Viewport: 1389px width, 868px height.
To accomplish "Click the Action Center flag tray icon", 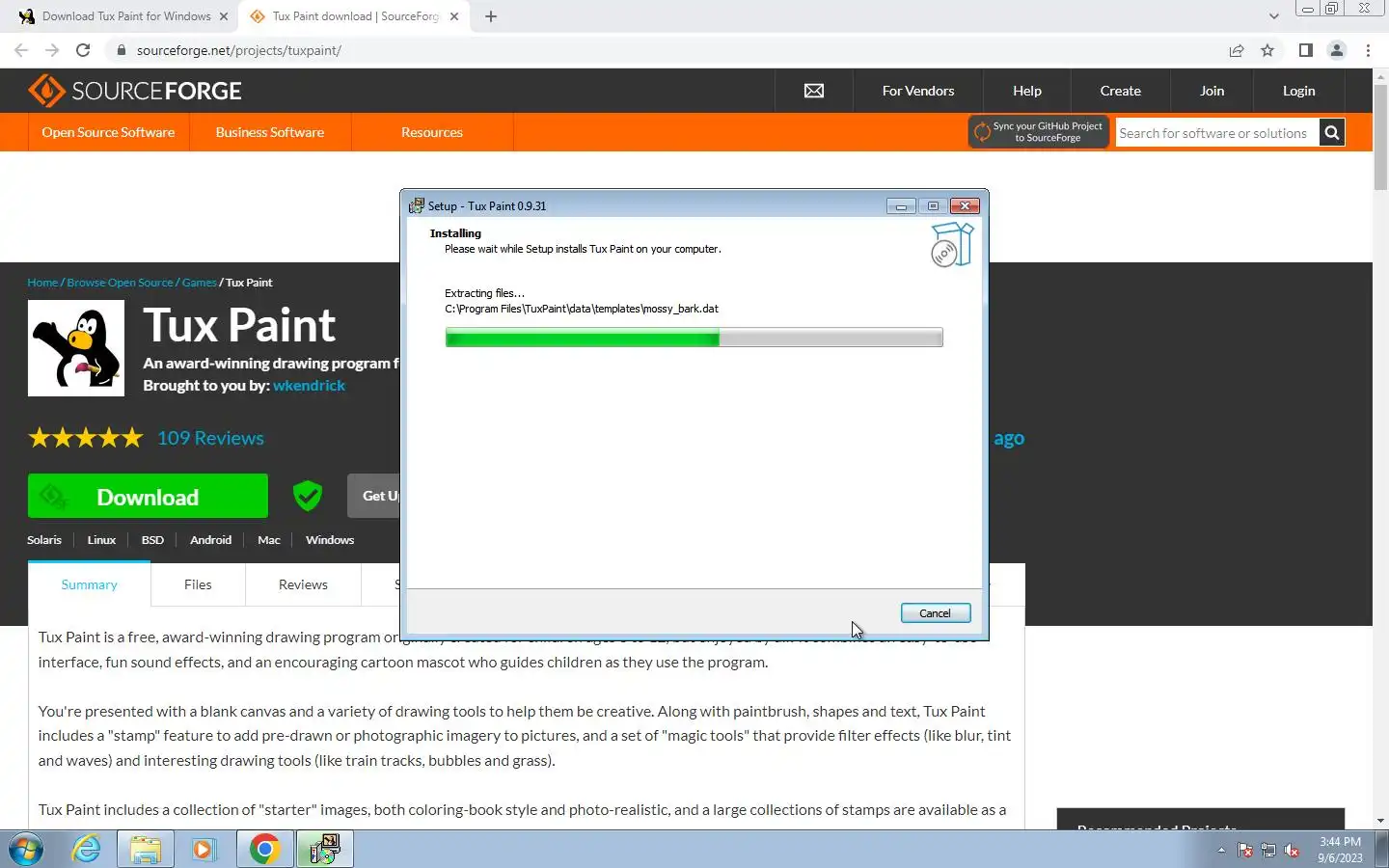I will coord(1245,851).
